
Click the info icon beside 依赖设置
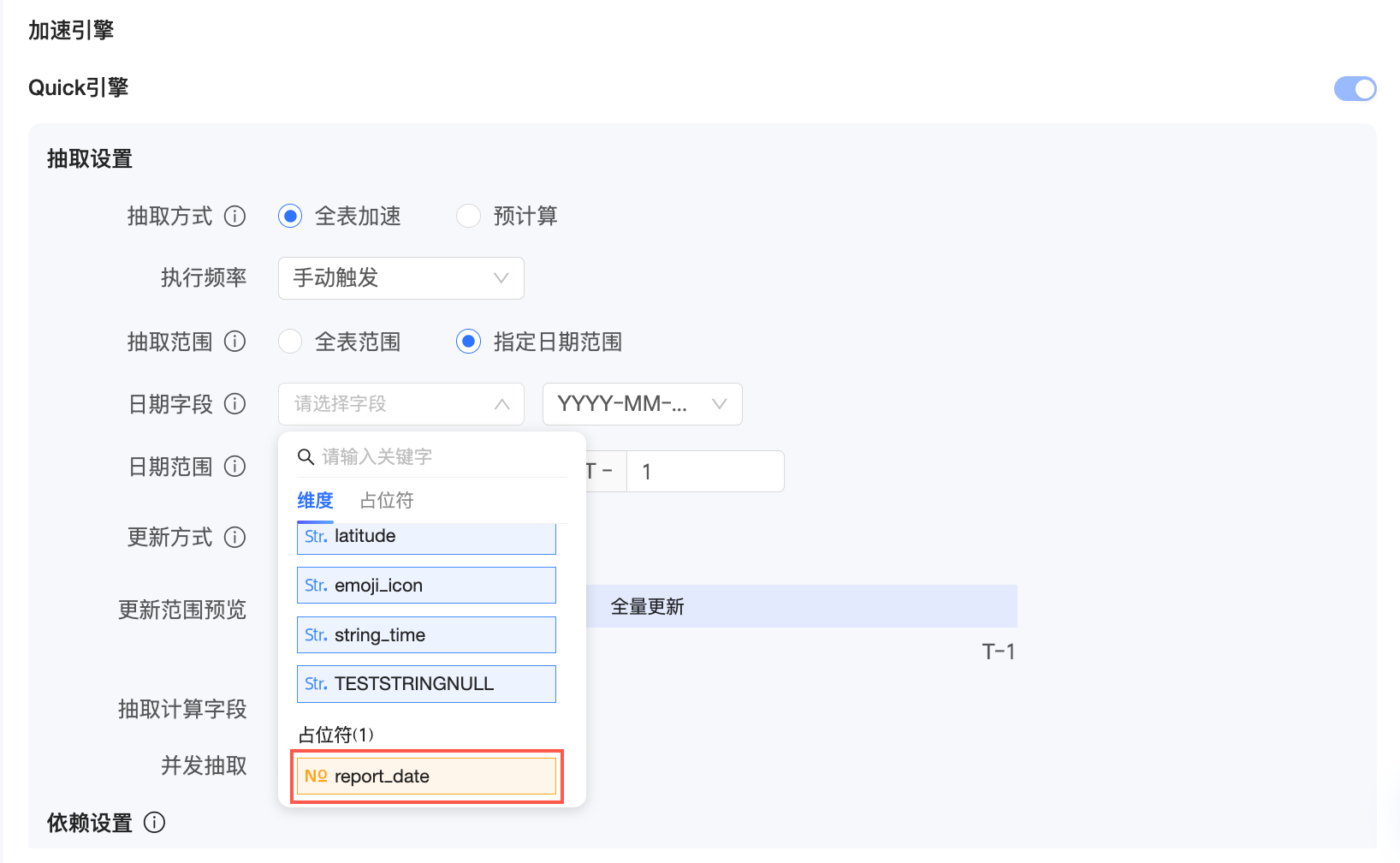pos(154,823)
